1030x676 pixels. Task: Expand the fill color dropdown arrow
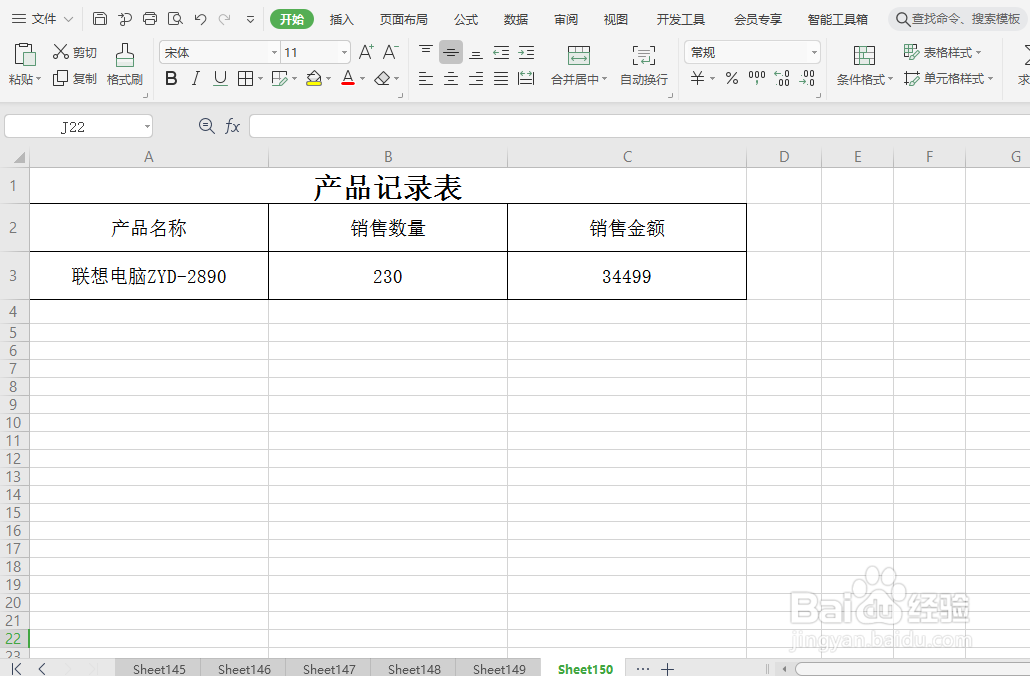[x=328, y=79]
